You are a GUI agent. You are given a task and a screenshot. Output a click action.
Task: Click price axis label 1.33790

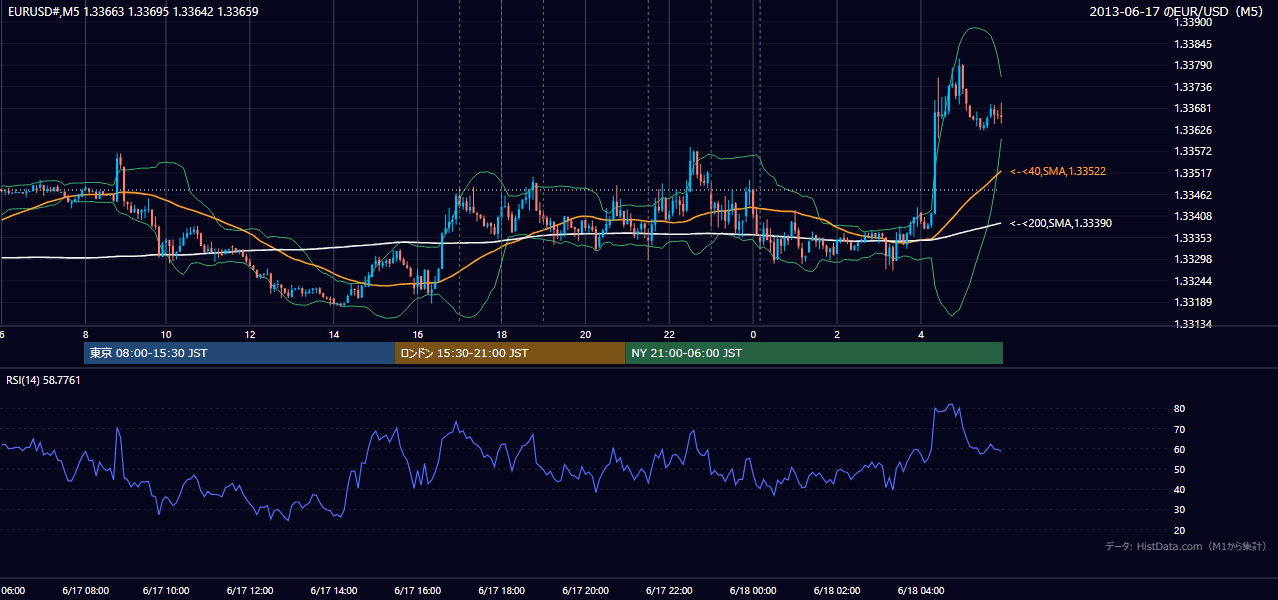click(1191, 66)
